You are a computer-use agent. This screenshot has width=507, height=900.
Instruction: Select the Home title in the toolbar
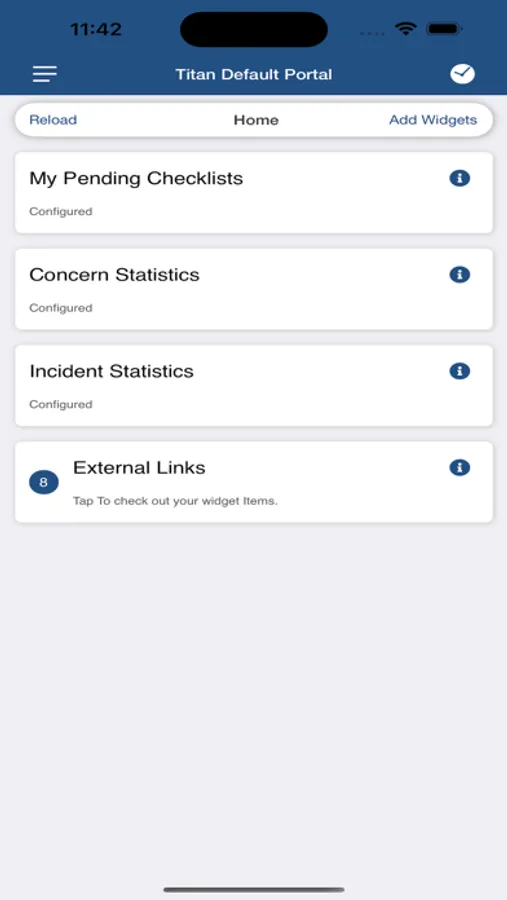click(x=256, y=120)
